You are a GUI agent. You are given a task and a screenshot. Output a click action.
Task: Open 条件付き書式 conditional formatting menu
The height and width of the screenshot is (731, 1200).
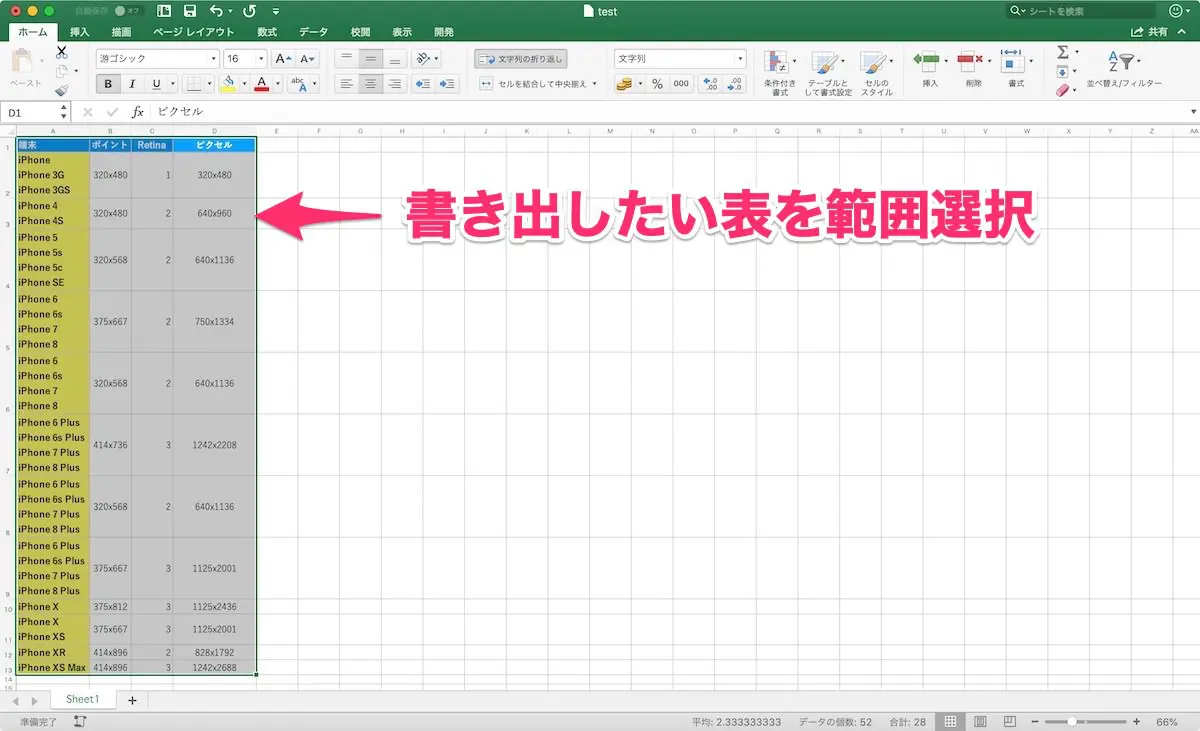pos(780,72)
